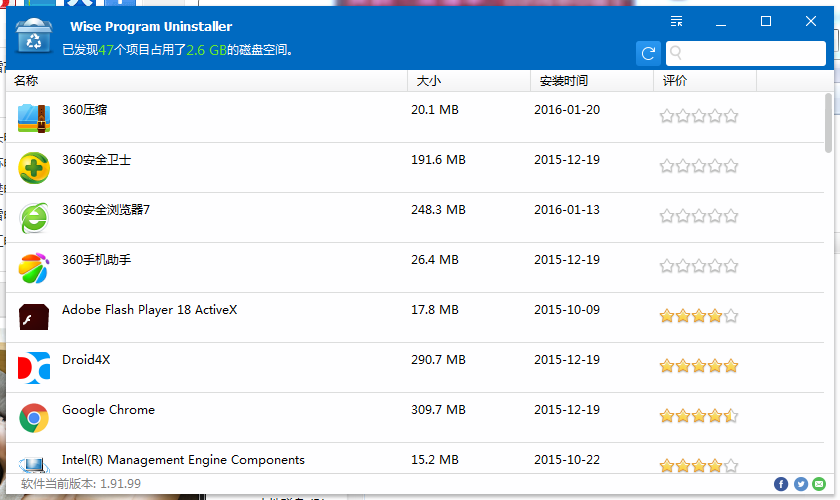The image size is (840, 500).
Task: Click the 360安全浏览器7 name text
Action: pyautogui.click(x=106, y=210)
